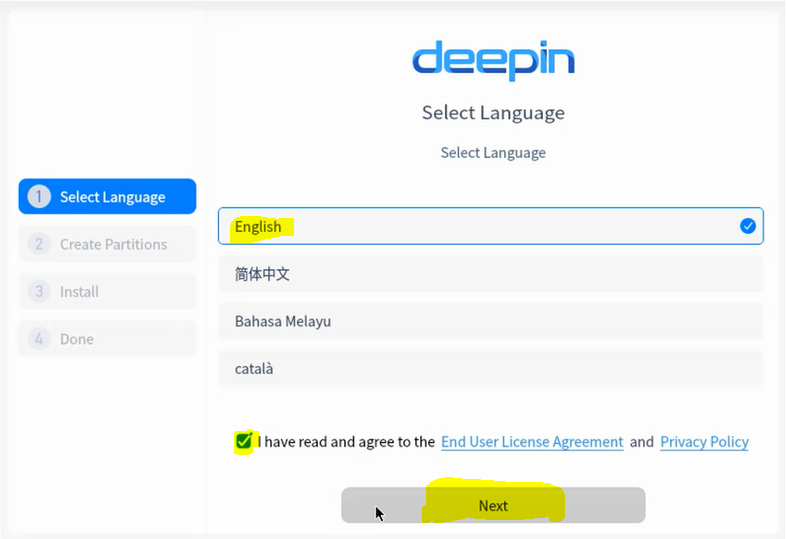Open the End User License Agreement link

pos(532,442)
